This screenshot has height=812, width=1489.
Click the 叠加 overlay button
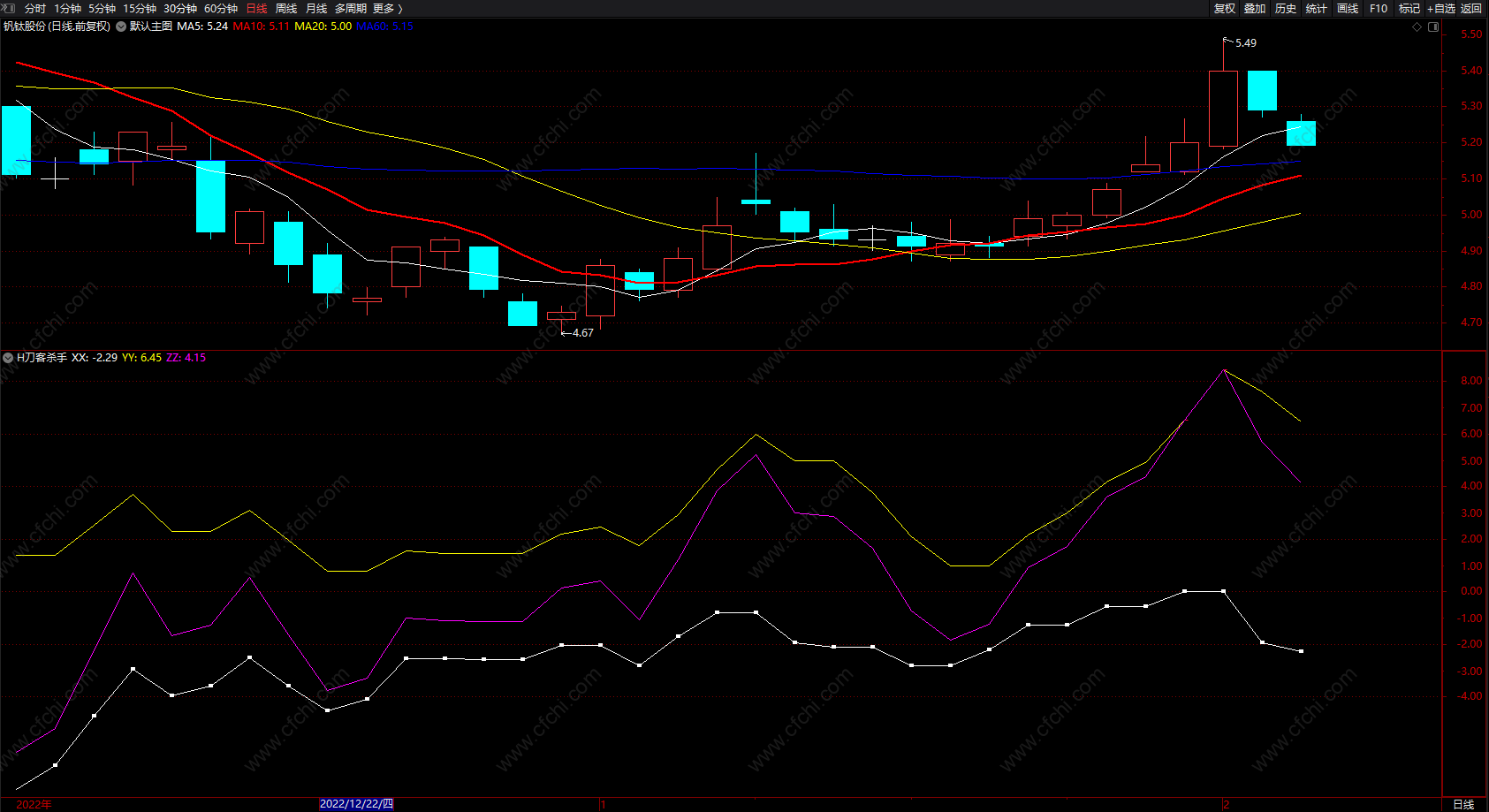tap(1255, 8)
